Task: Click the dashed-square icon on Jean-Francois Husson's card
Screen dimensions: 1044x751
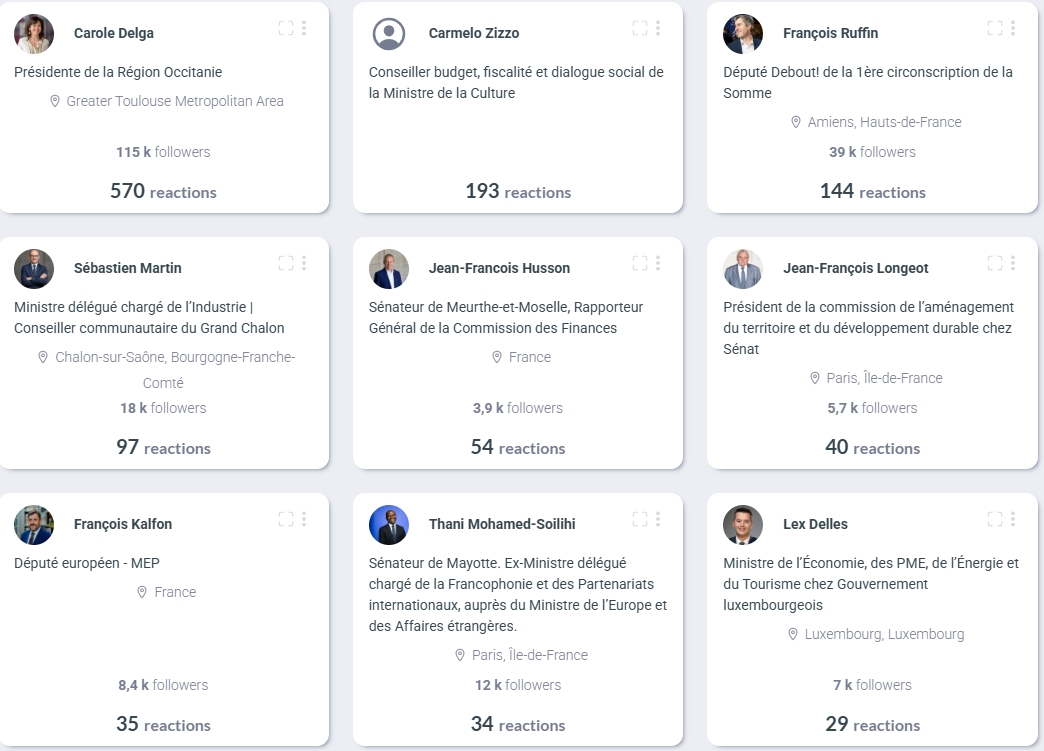Action: 640,264
